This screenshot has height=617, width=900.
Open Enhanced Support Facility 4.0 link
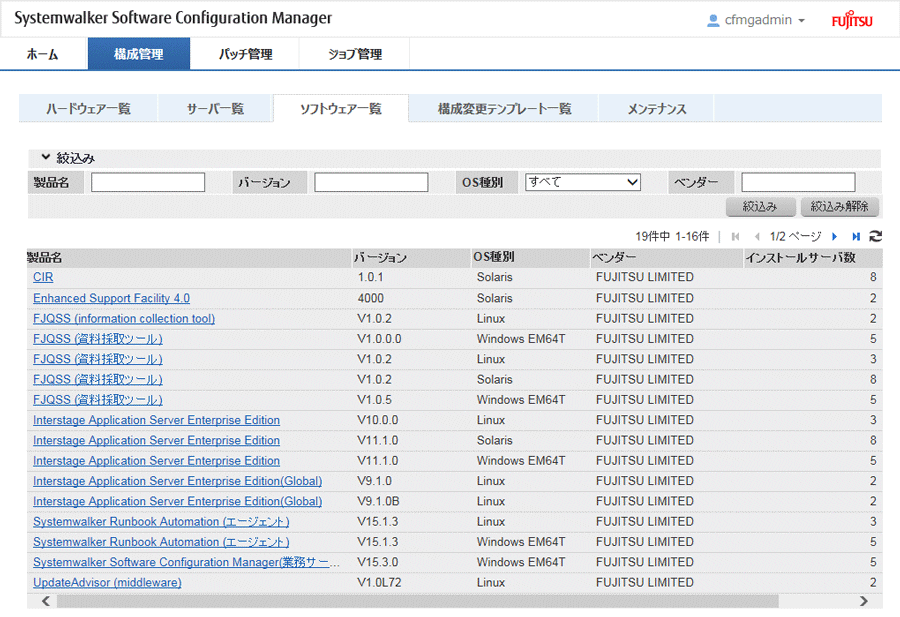111,298
